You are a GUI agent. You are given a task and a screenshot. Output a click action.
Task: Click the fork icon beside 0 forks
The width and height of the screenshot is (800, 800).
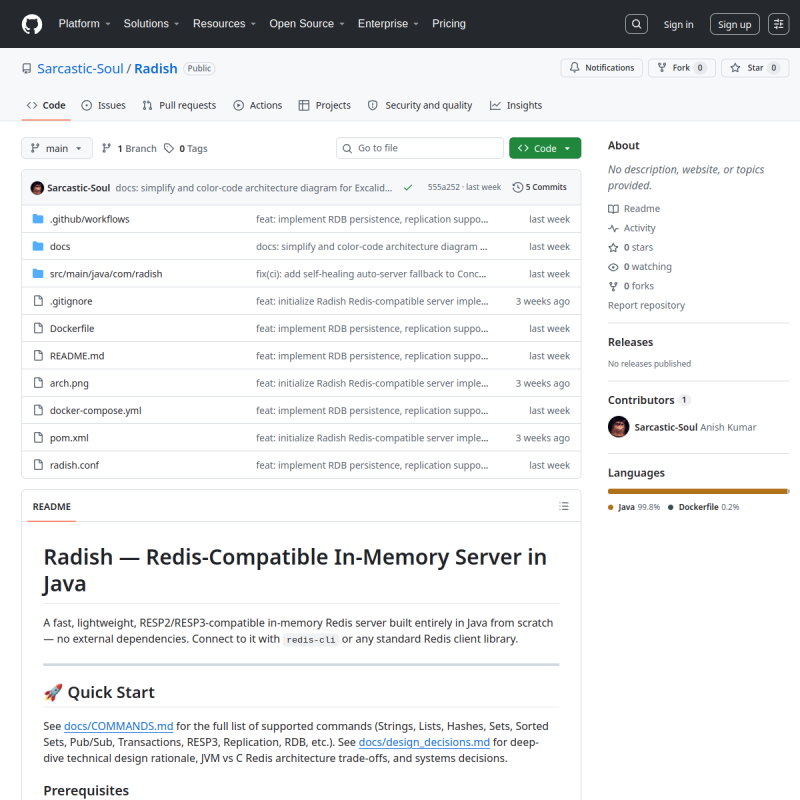[x=613, y=286]
